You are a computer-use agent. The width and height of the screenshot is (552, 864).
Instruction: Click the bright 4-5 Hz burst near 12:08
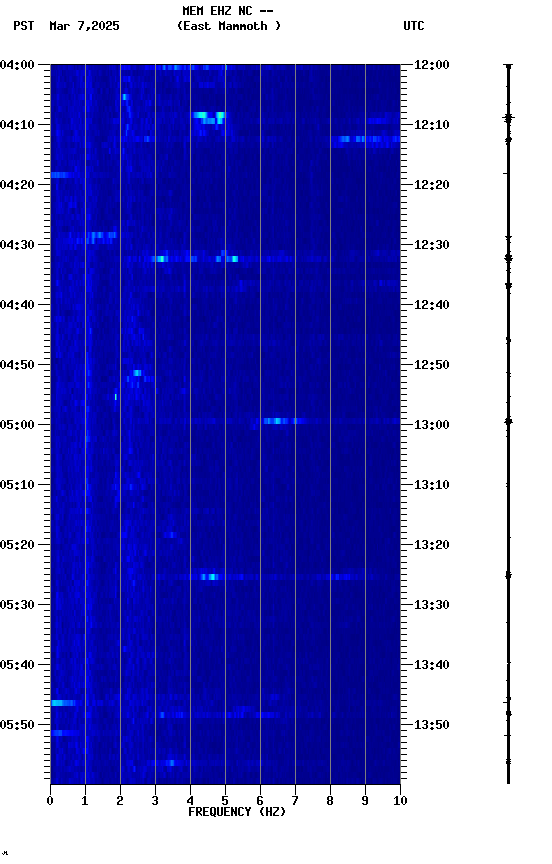[x=209, y=117]
